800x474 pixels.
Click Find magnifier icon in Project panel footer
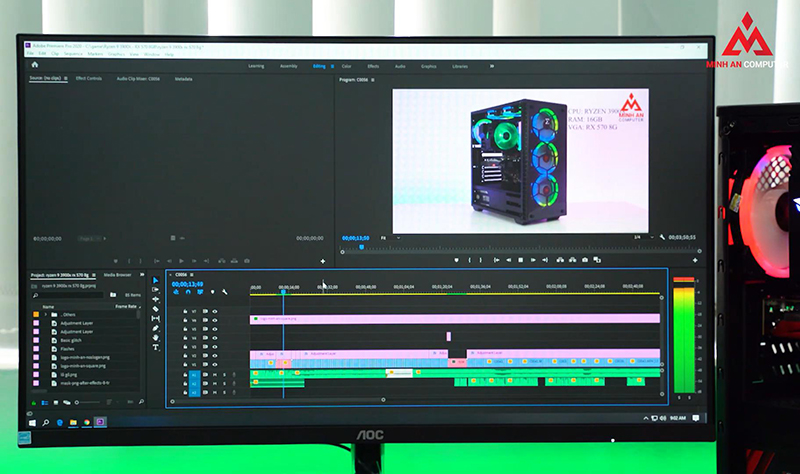coord(141,402)
